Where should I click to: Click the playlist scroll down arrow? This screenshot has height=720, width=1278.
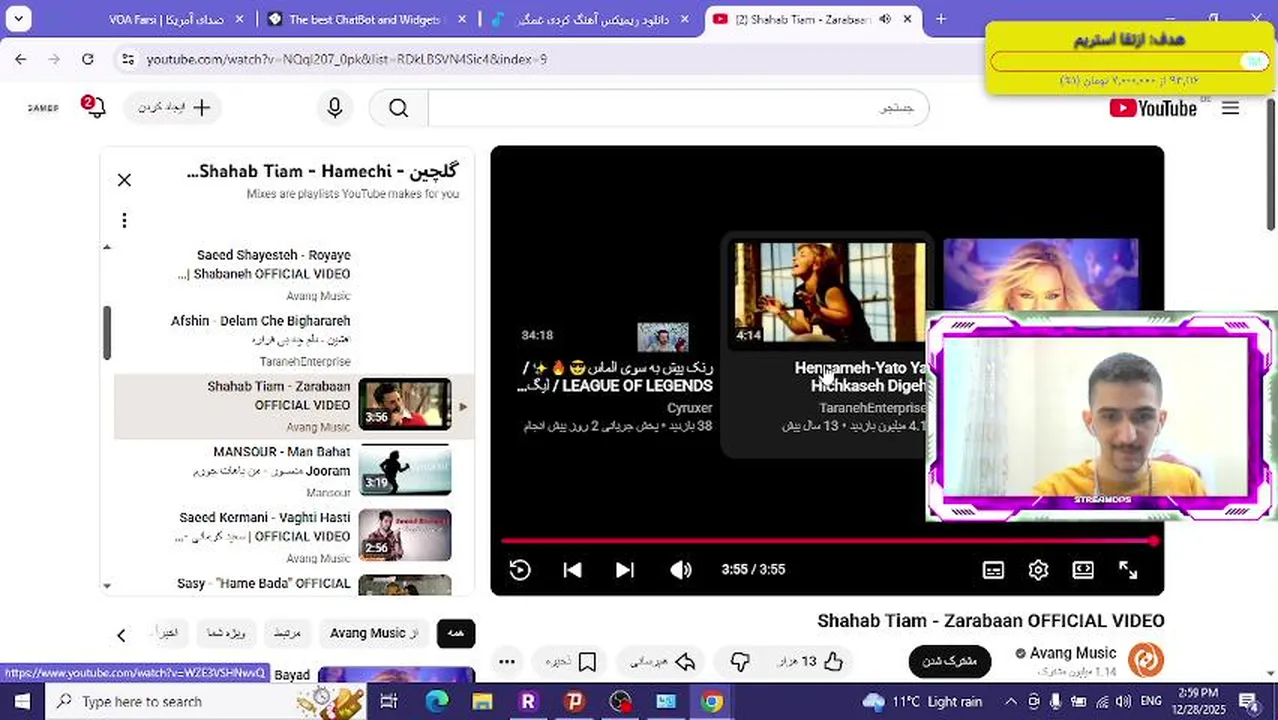pos(107,586)
